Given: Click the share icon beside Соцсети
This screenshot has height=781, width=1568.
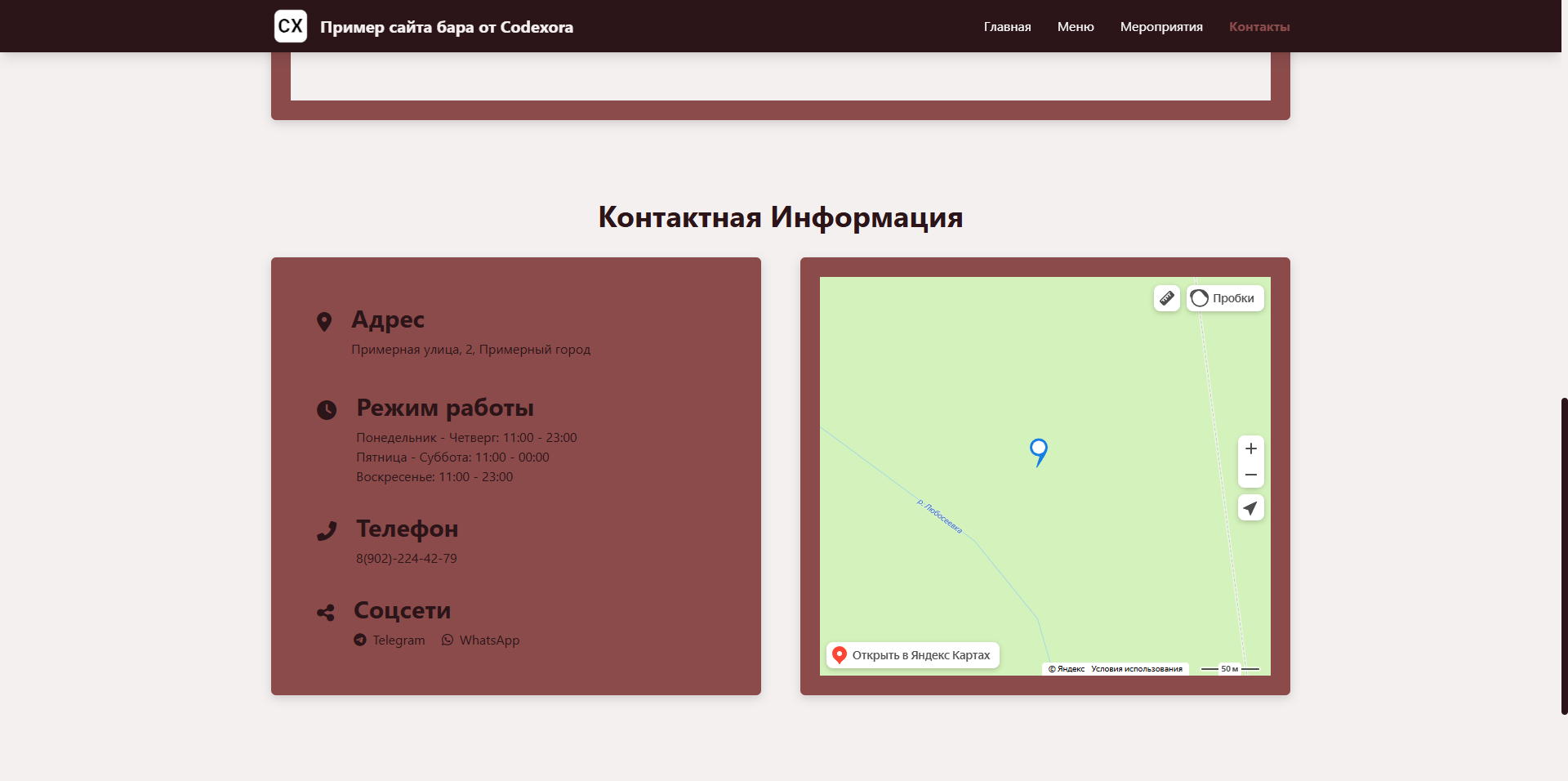Looking at the screenshot, I should tap(326, 613).
